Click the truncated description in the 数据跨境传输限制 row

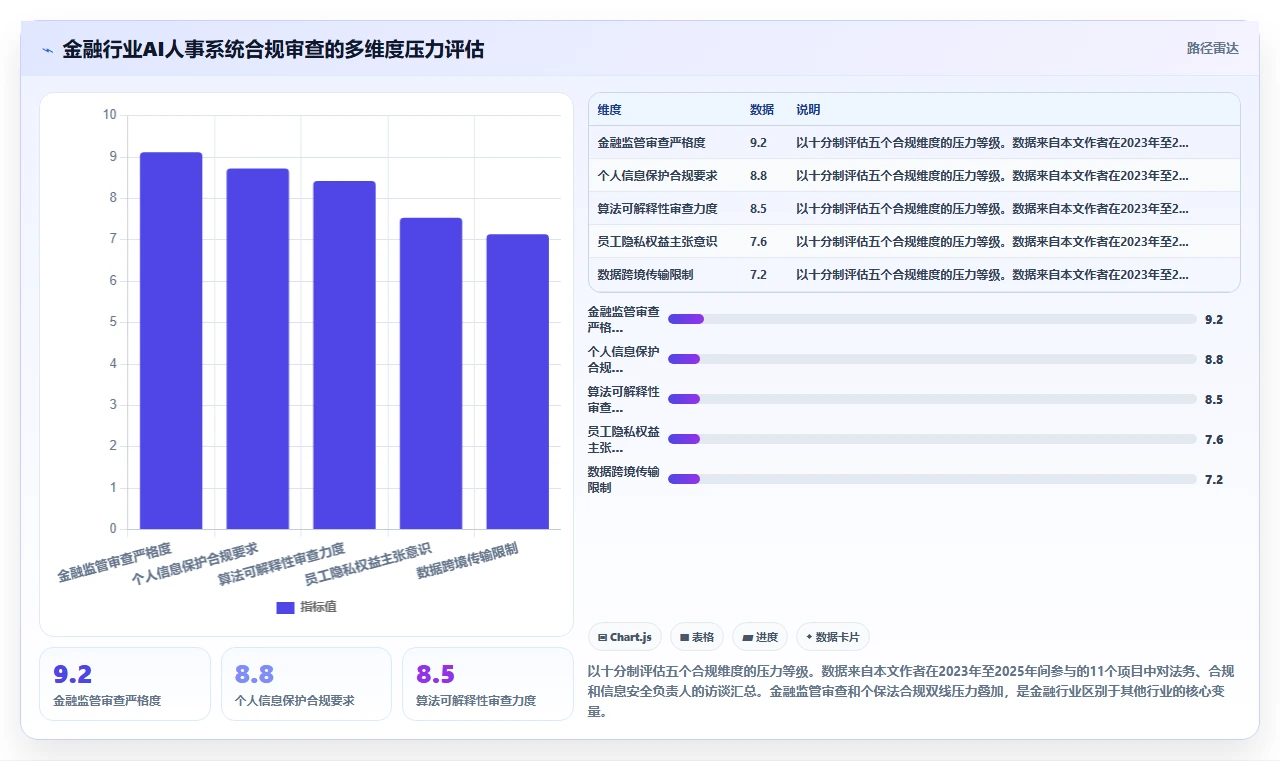tap(992, 274)
